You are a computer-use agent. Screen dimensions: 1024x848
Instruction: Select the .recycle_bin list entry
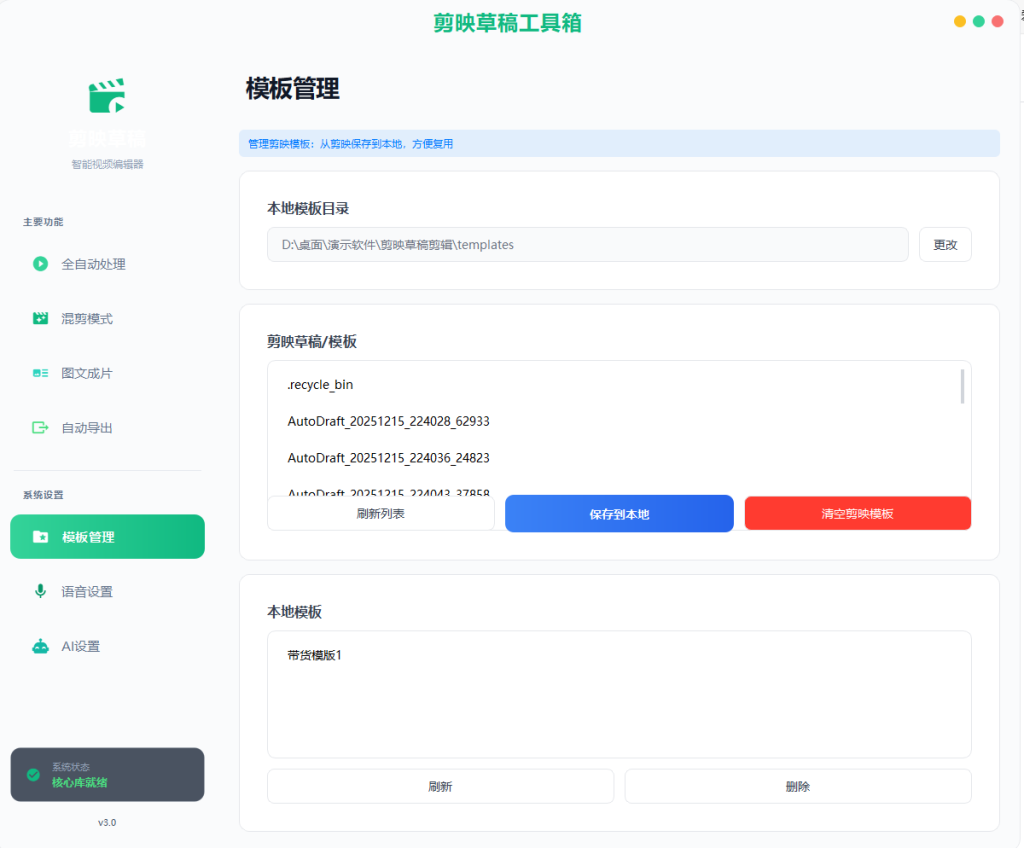pos(618,385)
